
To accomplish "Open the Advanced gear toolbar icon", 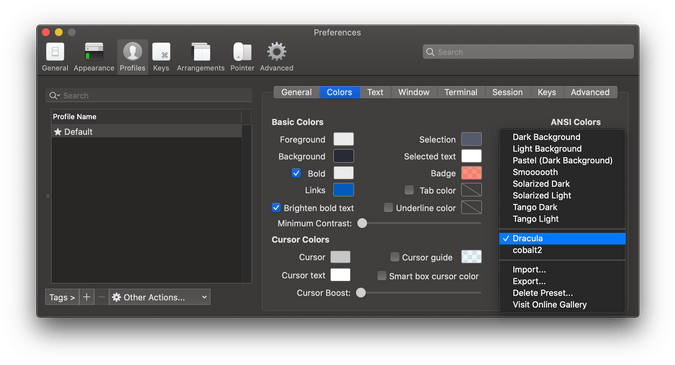I will coord(276,56).
